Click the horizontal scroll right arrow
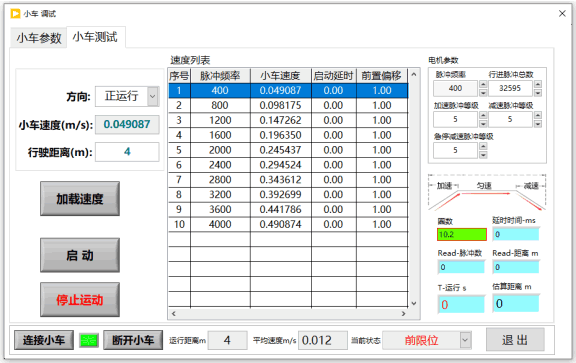 pos(404,313)
